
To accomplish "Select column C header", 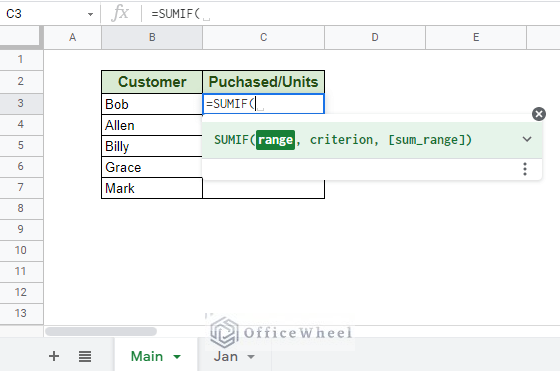I will coord(264,37).
